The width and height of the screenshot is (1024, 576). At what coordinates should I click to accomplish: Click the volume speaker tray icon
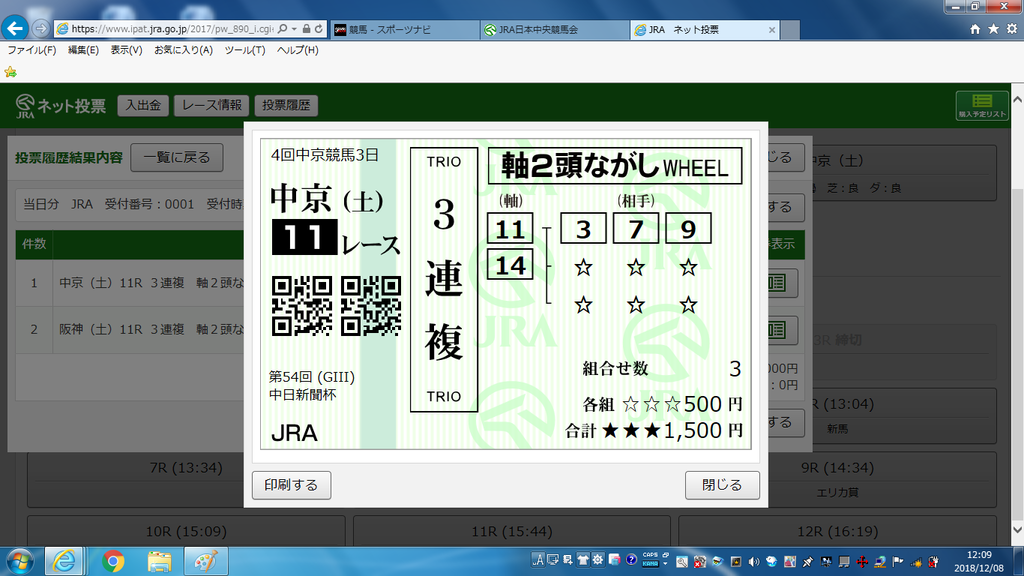coord(754,562)
